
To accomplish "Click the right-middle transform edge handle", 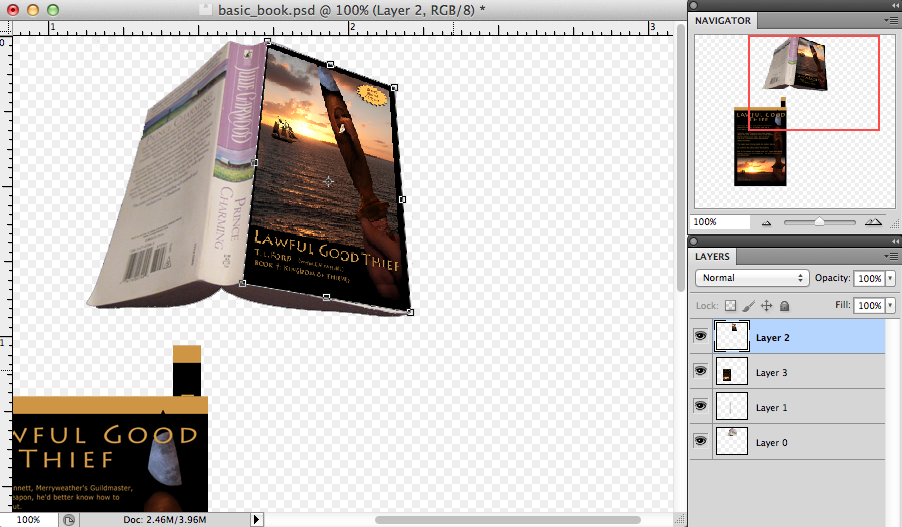I will (x=402, y=199).
